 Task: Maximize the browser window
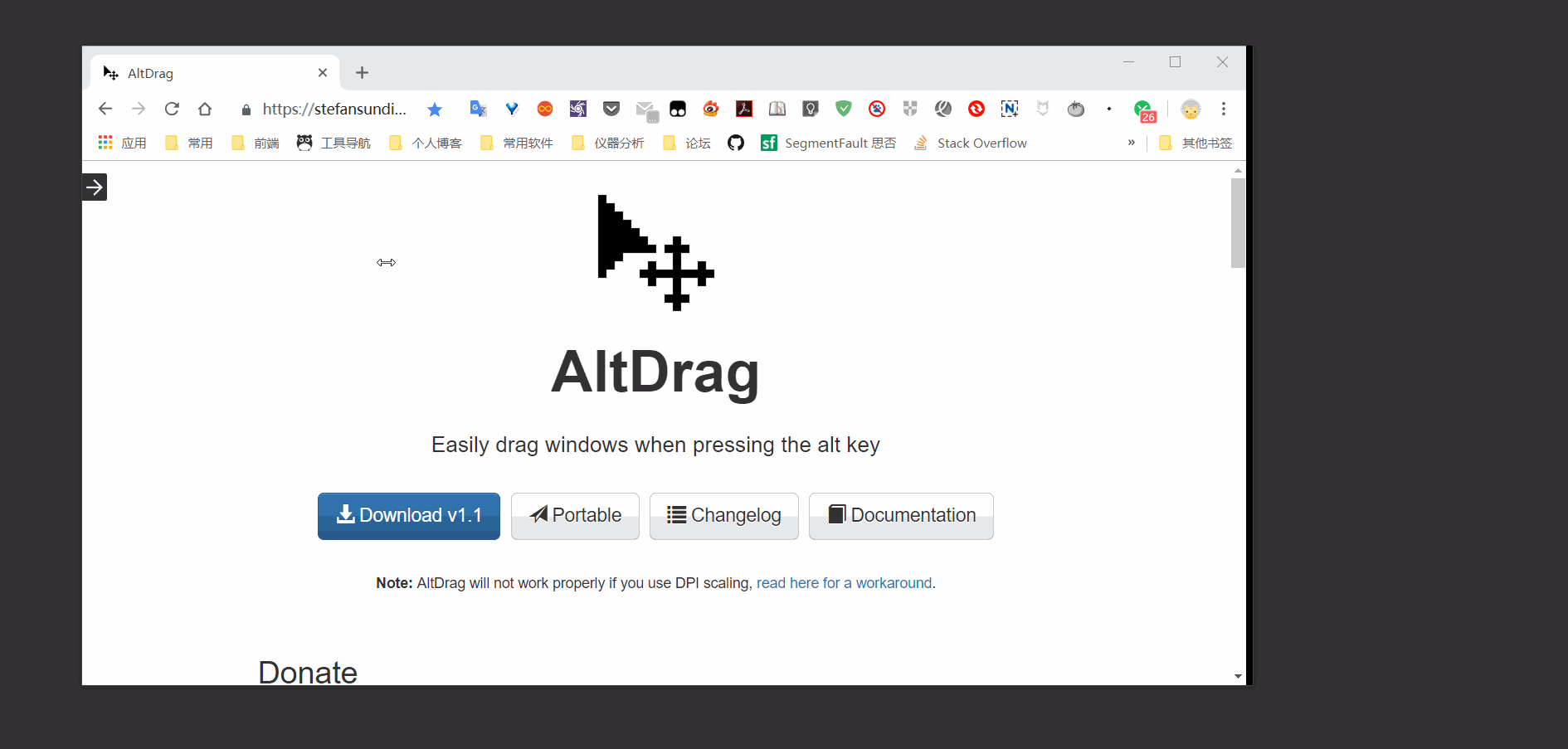pyautogui.click(x=1175, y=62)
